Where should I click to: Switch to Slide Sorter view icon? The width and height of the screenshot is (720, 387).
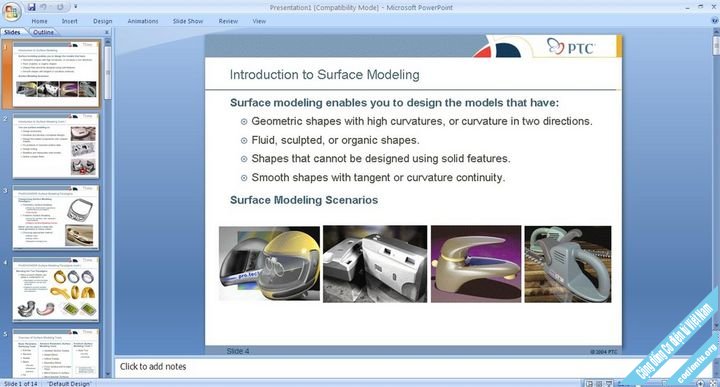pyautogui.click(x=599, y=383)
